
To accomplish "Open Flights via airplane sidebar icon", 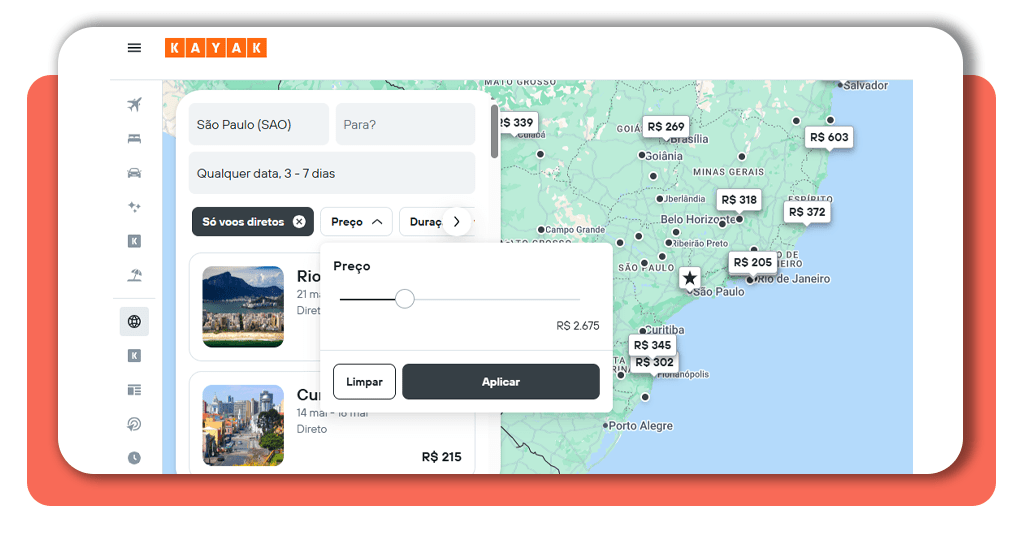I will coord(134,105).
